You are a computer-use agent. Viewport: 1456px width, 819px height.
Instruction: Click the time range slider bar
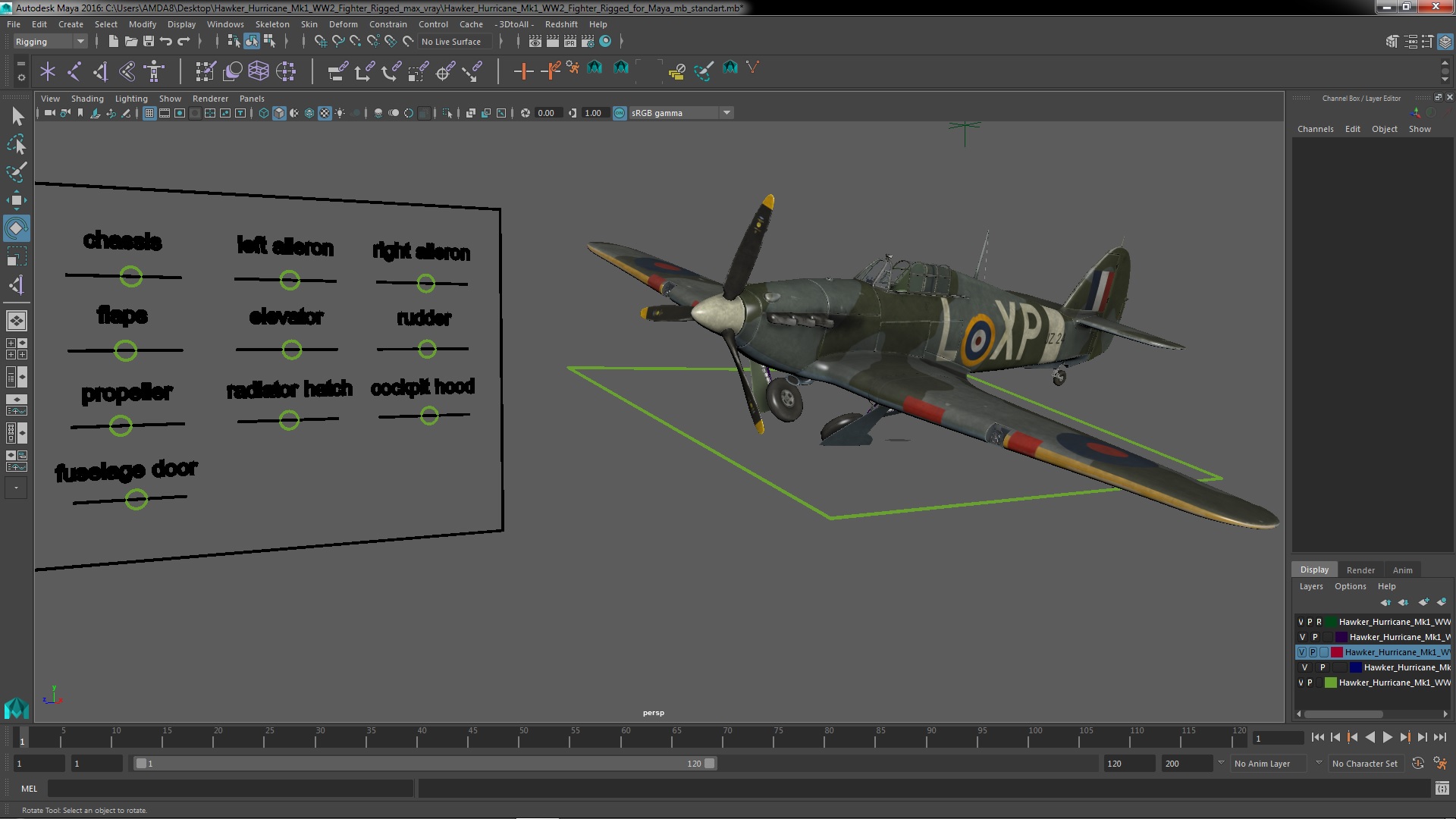click(425, 764)
